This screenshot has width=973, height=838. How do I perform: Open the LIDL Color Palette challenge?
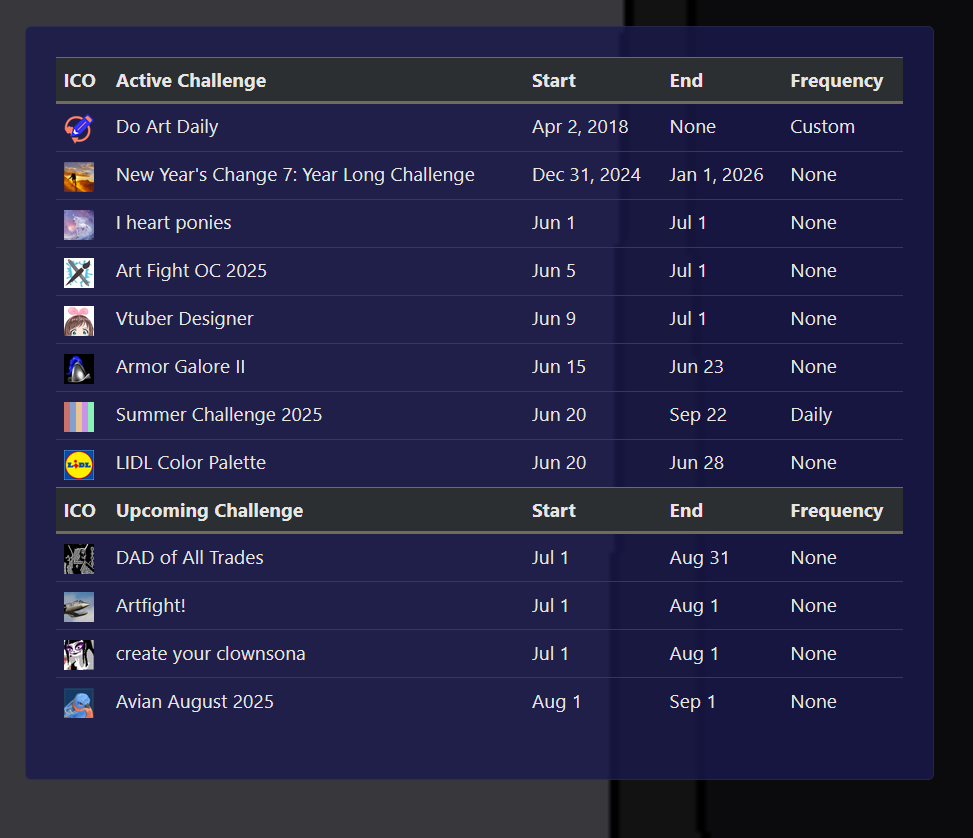click(191, 462)
